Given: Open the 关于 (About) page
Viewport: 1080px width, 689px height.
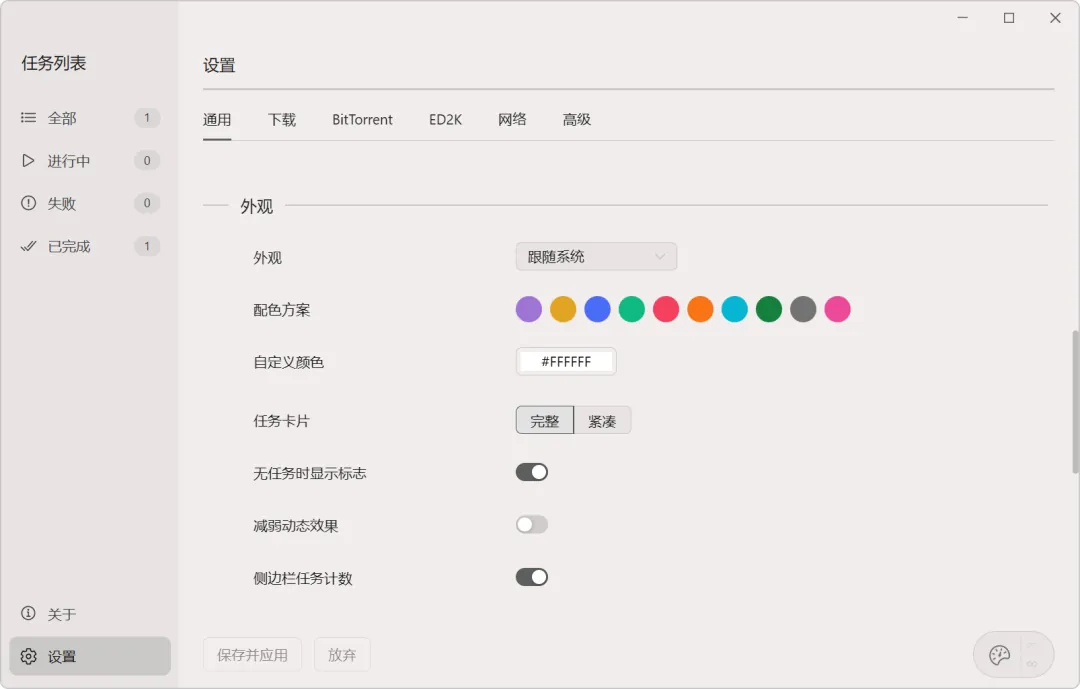Looking at the screenshot, I should (x=90, y=614).
